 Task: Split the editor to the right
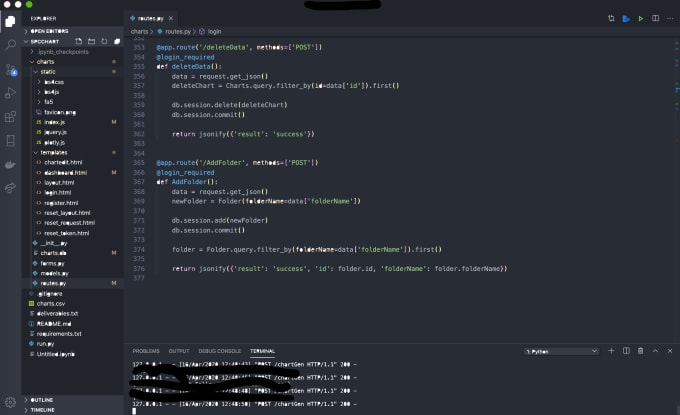[x=655, y=18]
